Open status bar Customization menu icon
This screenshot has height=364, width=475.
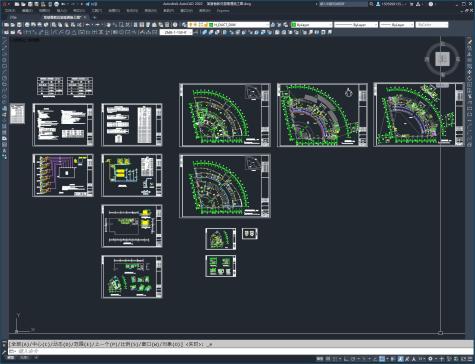(x=470, y=359)
